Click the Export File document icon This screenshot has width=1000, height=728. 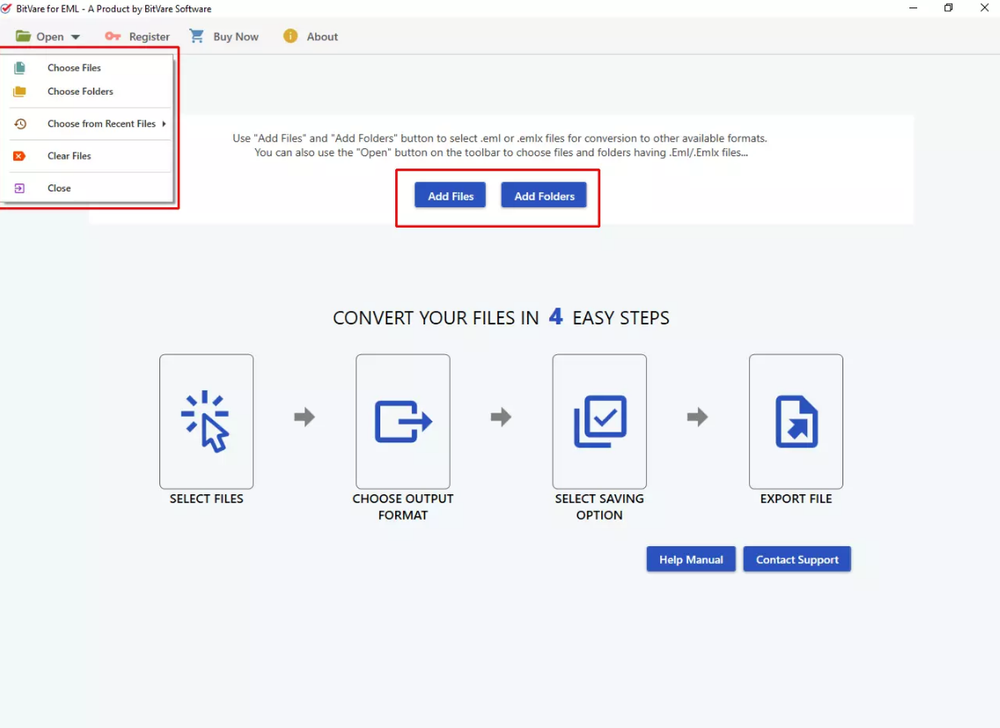pos(796,421)
